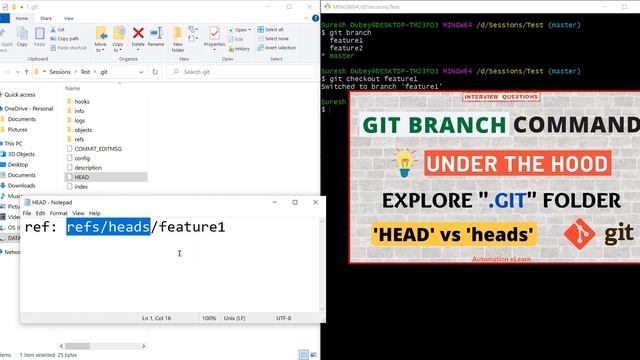Click Edit in the Open group
The image size is (640, 360).
236,39
